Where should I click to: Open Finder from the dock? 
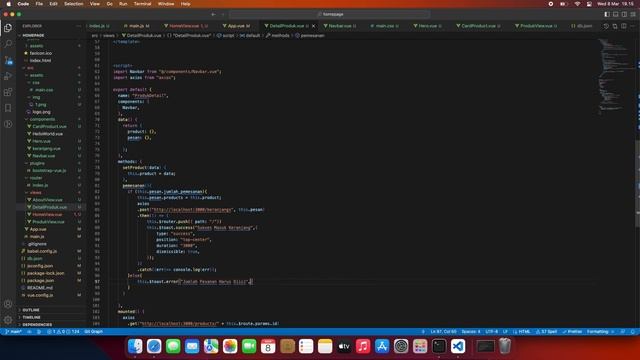point(135,347)
